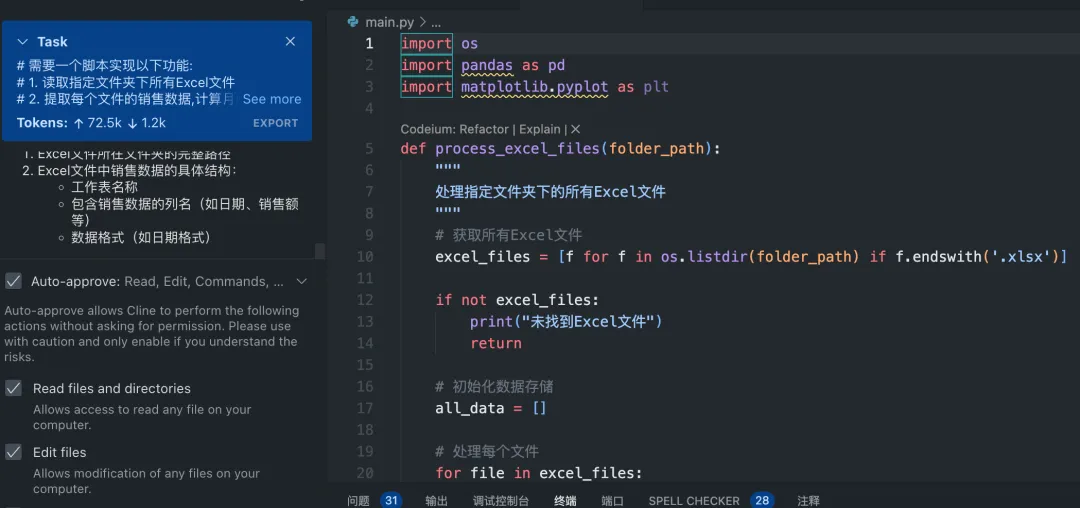Close the Task card with X
Screen dimensions: 1080x508
tap(290, 42)
